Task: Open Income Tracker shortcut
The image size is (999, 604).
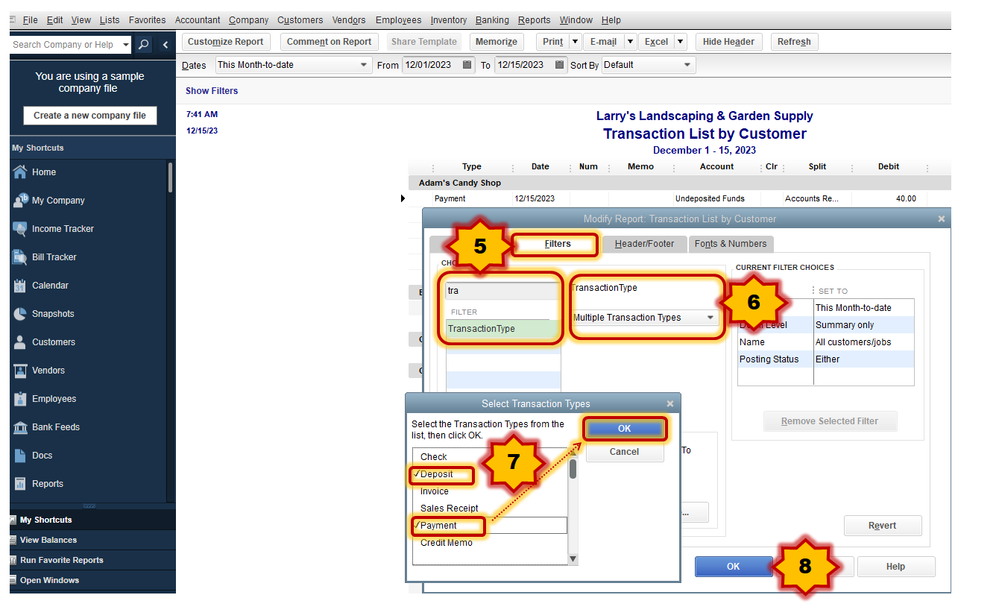Action: [x=62, y=229]
